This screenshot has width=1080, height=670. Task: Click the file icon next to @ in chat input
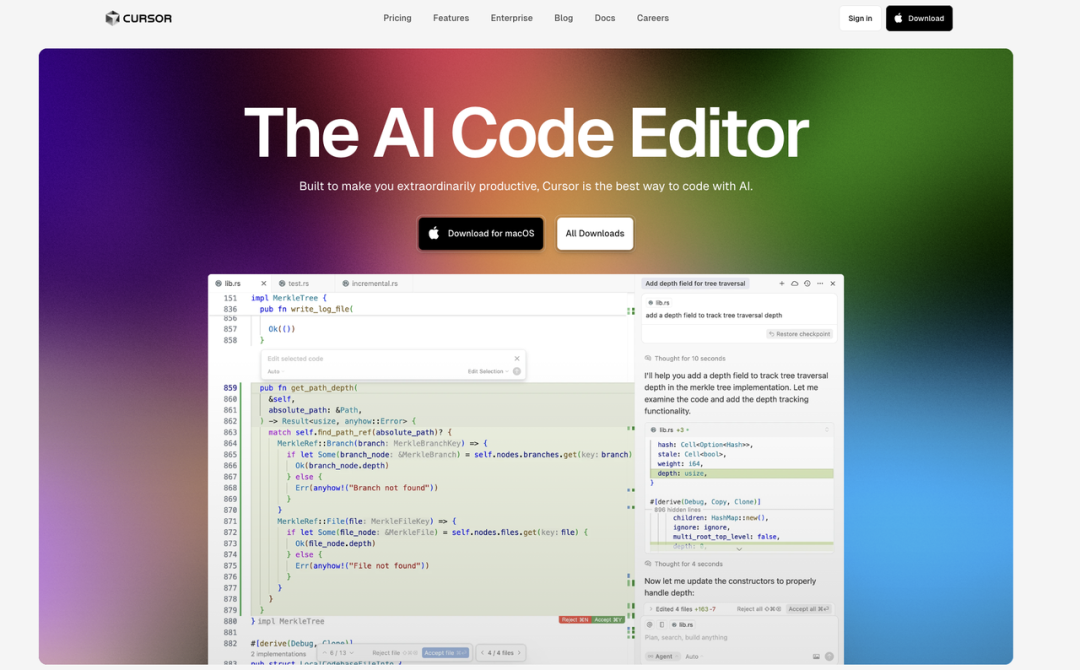[662, 625]
